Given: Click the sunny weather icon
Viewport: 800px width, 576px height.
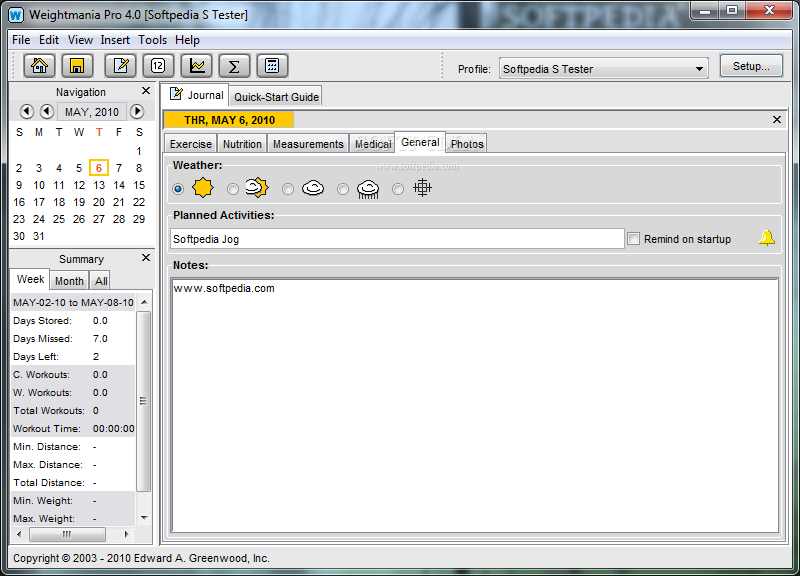Looking at the screenshot, I should pos(203,188).
